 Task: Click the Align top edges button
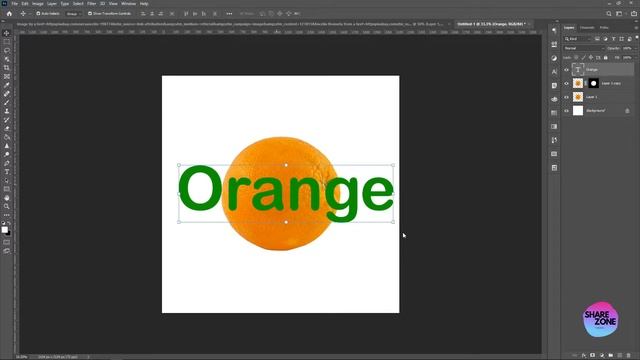click(x=186, y=13)
